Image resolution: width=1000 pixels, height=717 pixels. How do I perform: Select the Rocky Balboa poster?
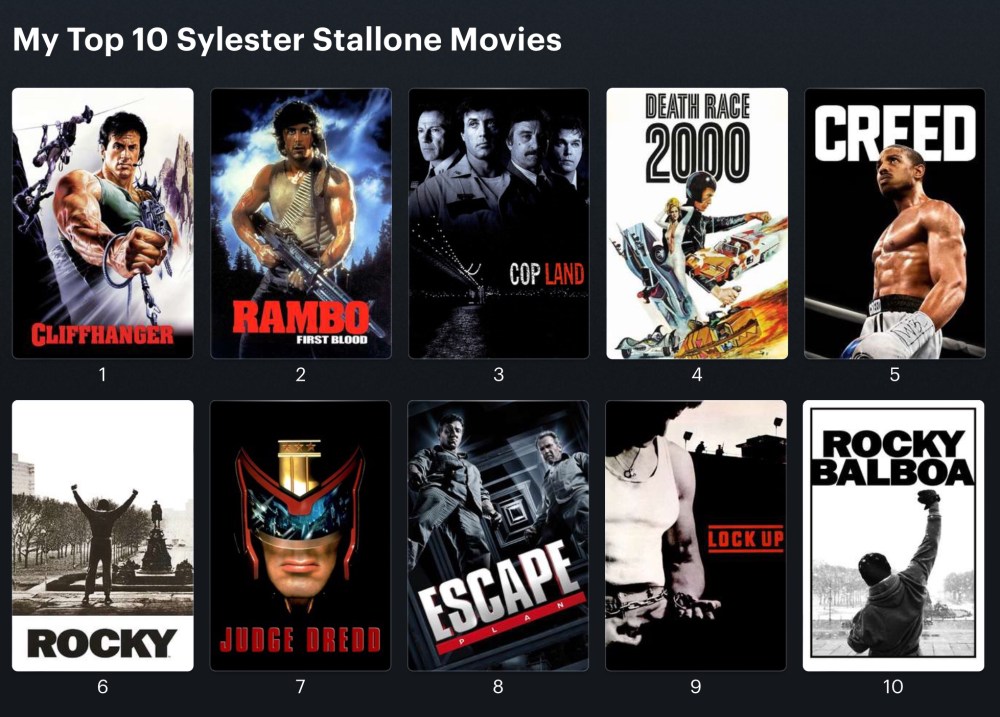893,536
